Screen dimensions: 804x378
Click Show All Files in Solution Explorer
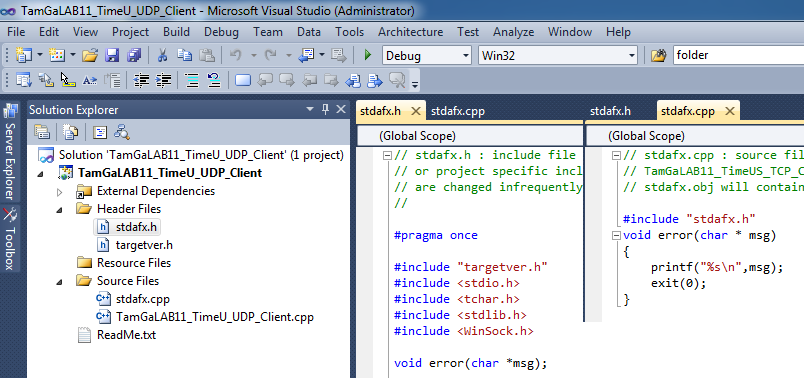pos(70,132)
